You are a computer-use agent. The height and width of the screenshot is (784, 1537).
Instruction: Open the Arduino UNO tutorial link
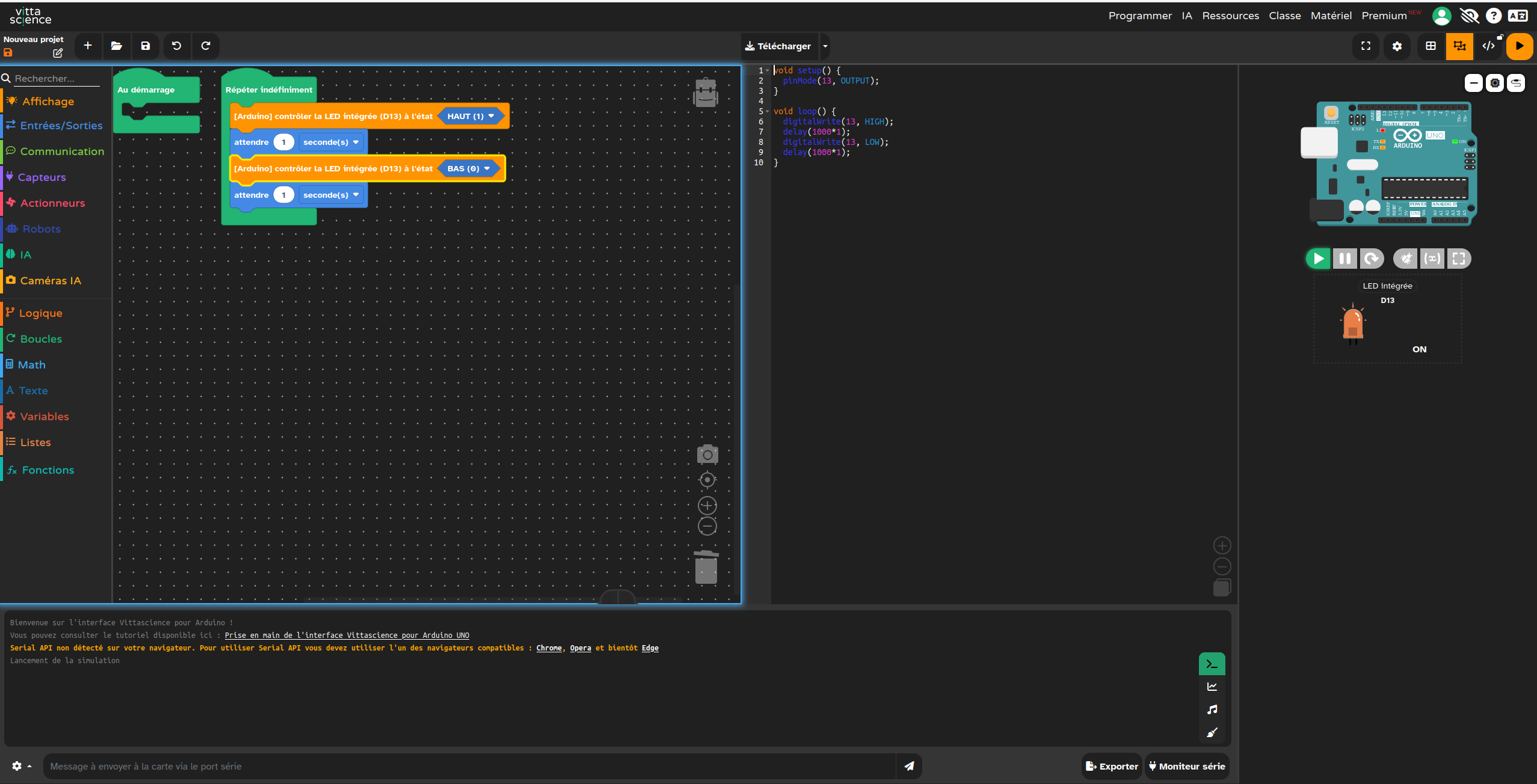tap(347, 635)
